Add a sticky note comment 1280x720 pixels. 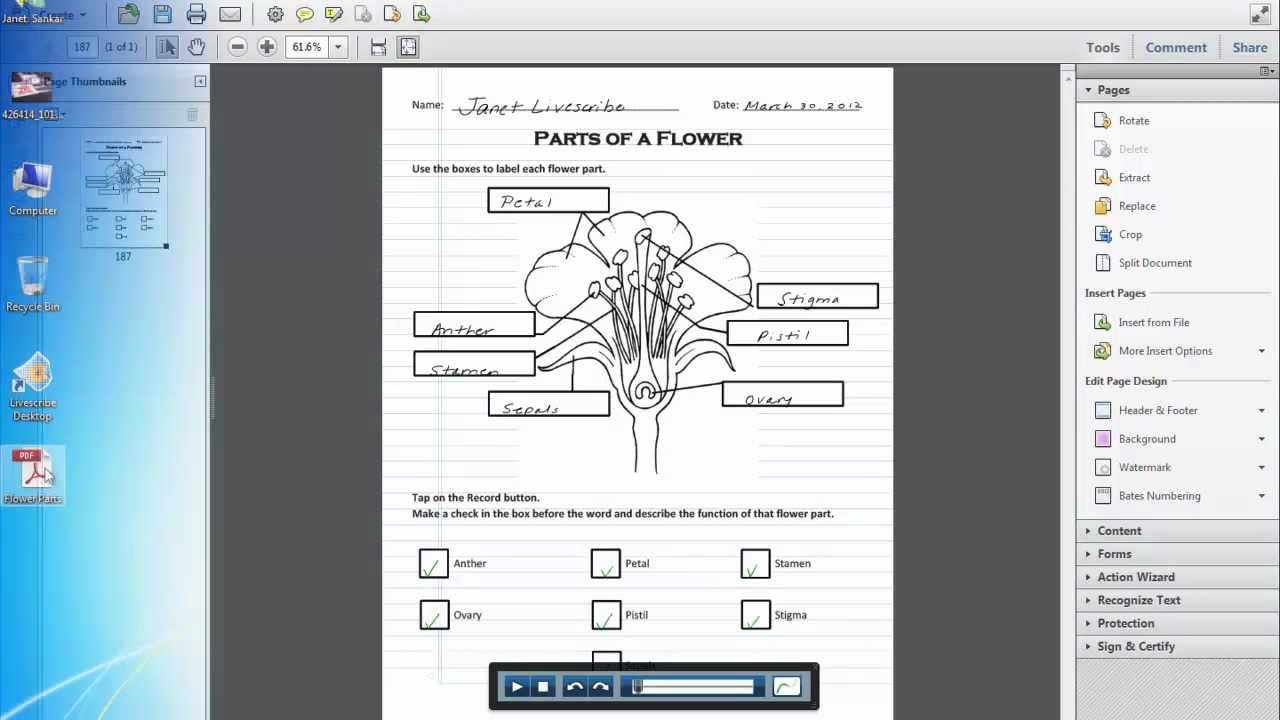[305, 14]
